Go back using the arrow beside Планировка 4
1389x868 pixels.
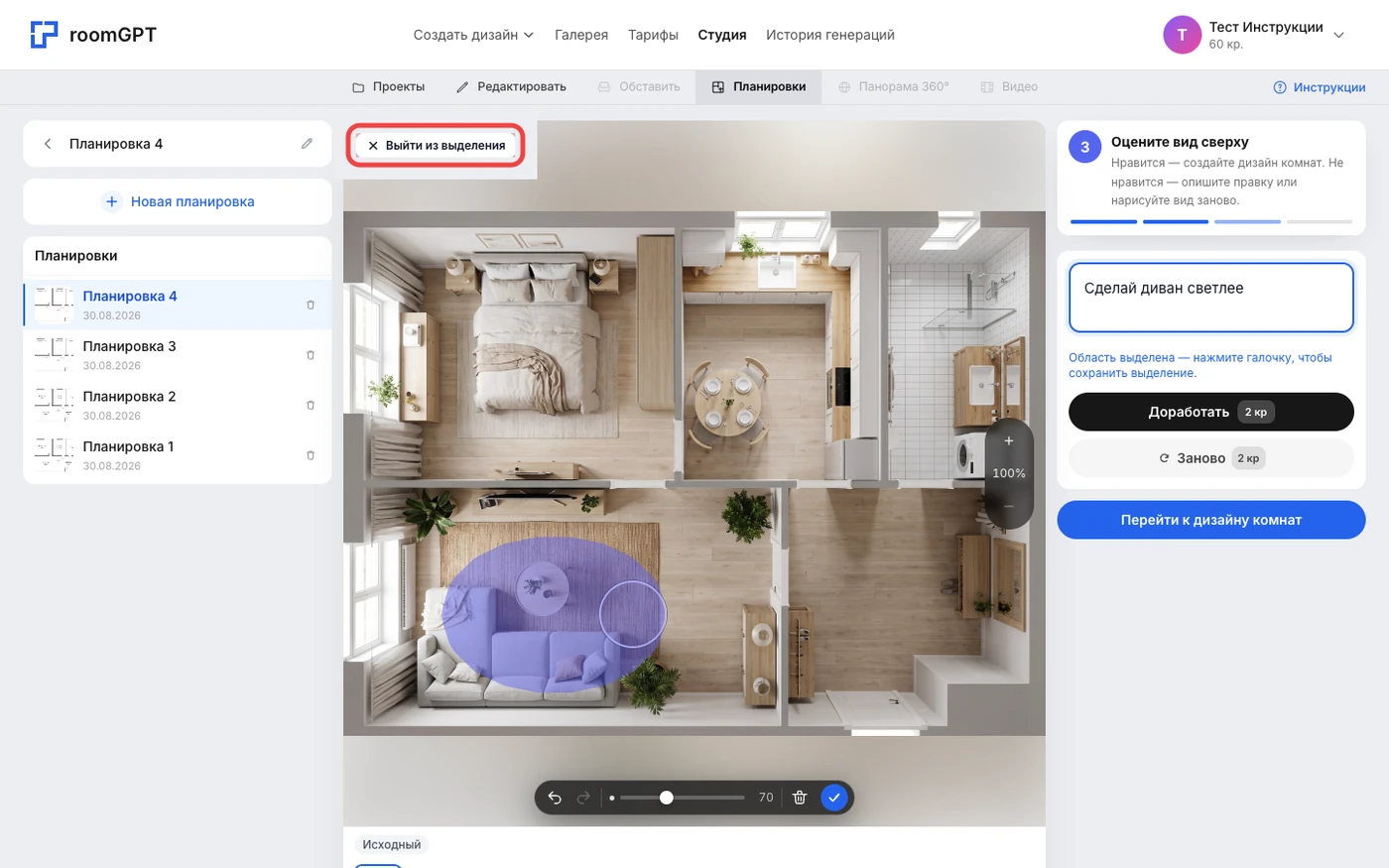48,144
